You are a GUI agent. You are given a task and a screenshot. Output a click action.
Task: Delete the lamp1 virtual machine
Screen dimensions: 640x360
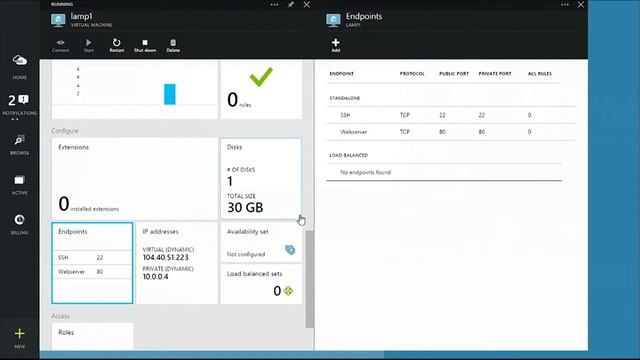pos(173,45)
